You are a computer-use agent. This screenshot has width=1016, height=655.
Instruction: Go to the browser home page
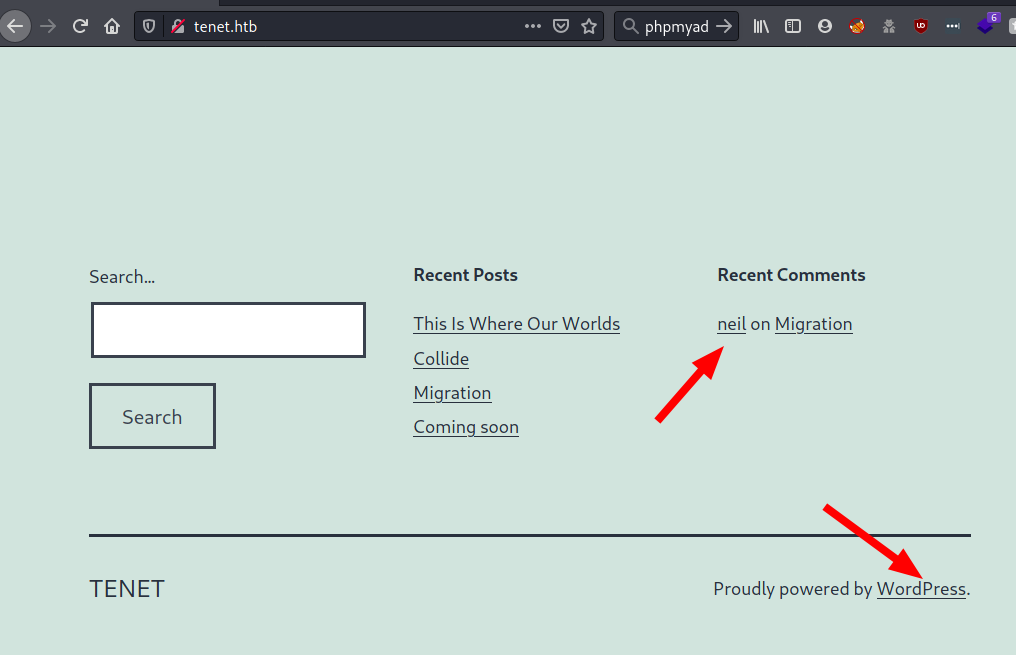[x=112, y=27]
